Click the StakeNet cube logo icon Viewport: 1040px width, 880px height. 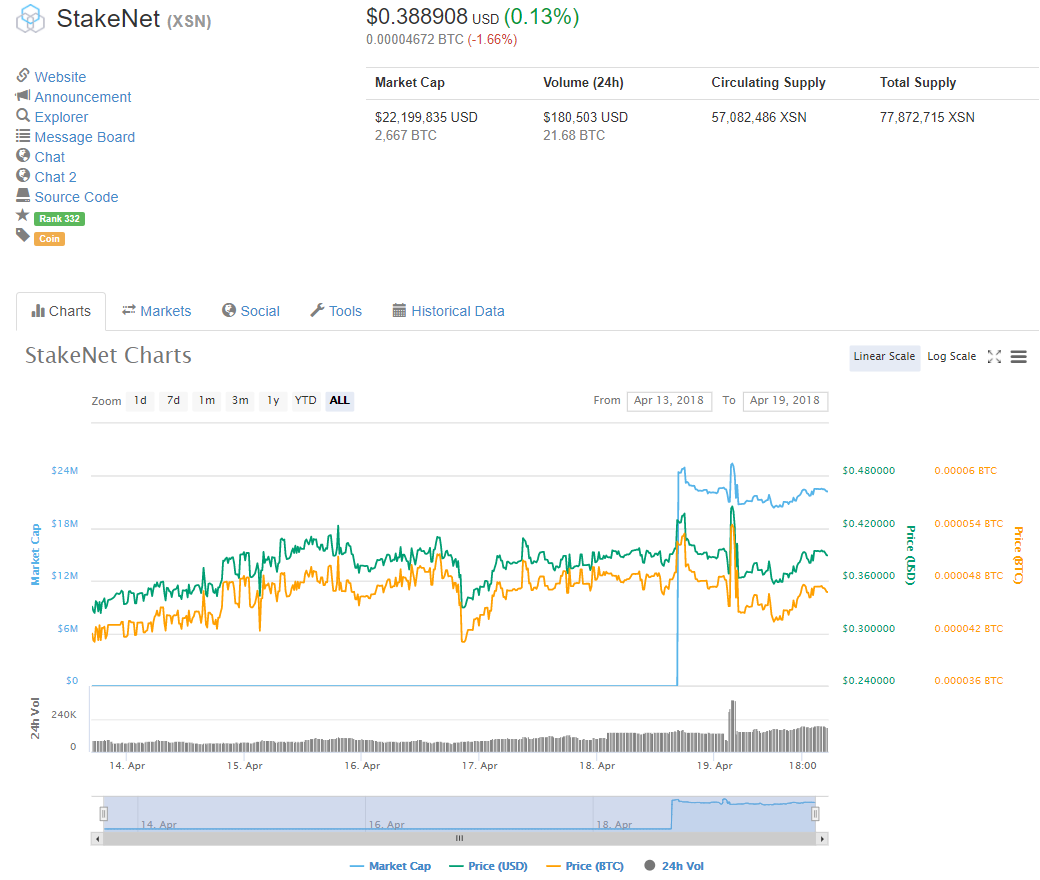click(x=31, y=19)
